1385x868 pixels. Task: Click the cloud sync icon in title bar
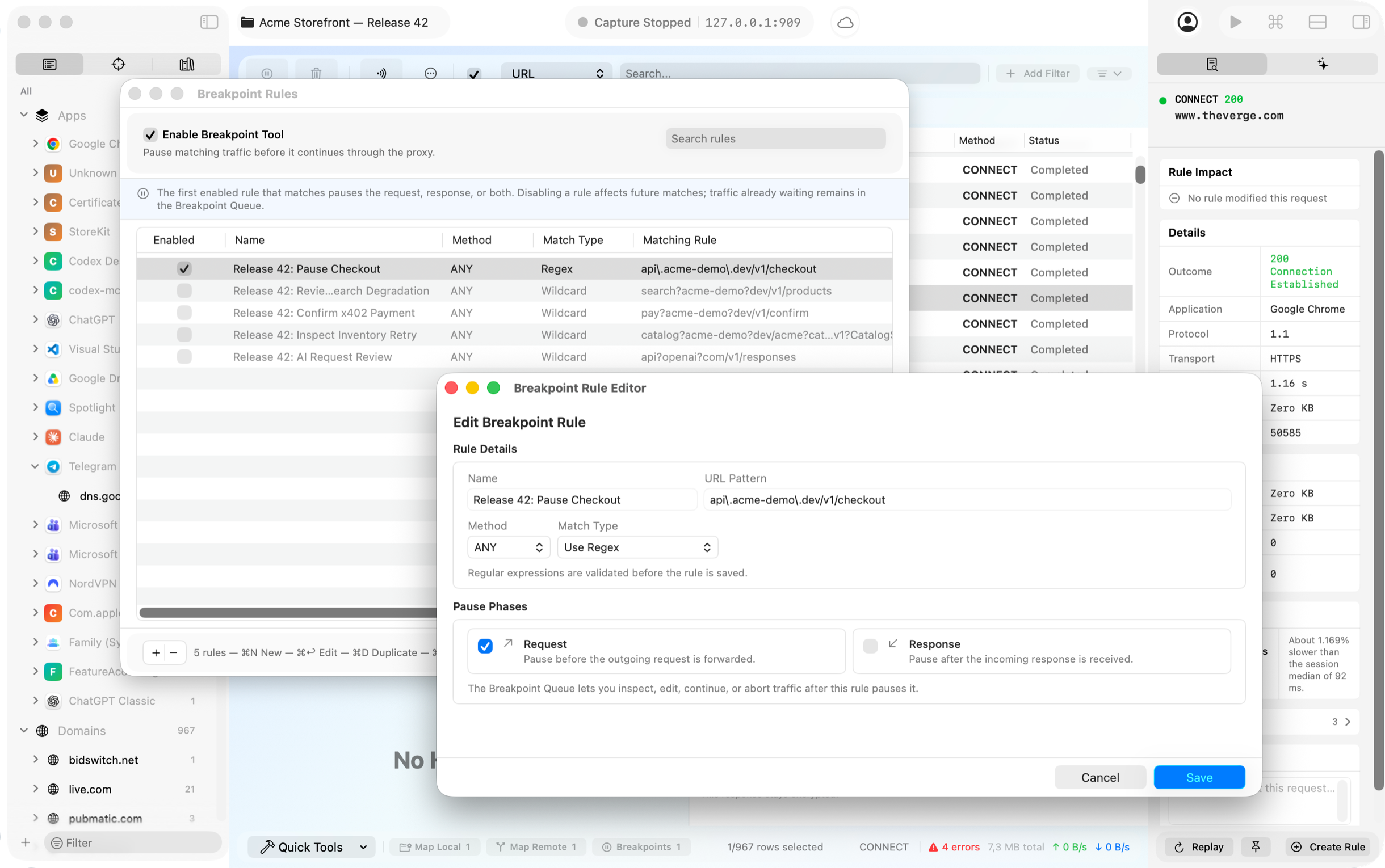coord(845,22)
